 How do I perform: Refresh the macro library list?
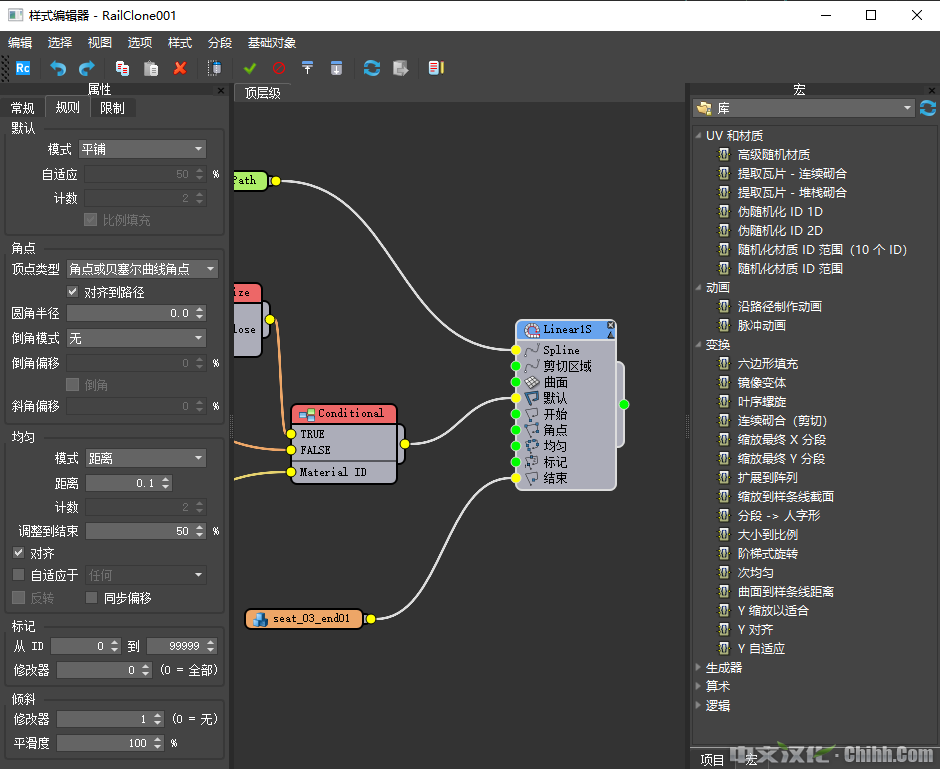coord(928,108)
